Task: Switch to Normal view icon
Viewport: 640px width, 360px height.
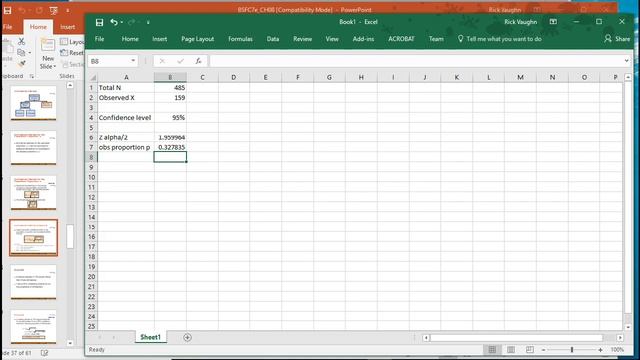Action: (492, 349)
